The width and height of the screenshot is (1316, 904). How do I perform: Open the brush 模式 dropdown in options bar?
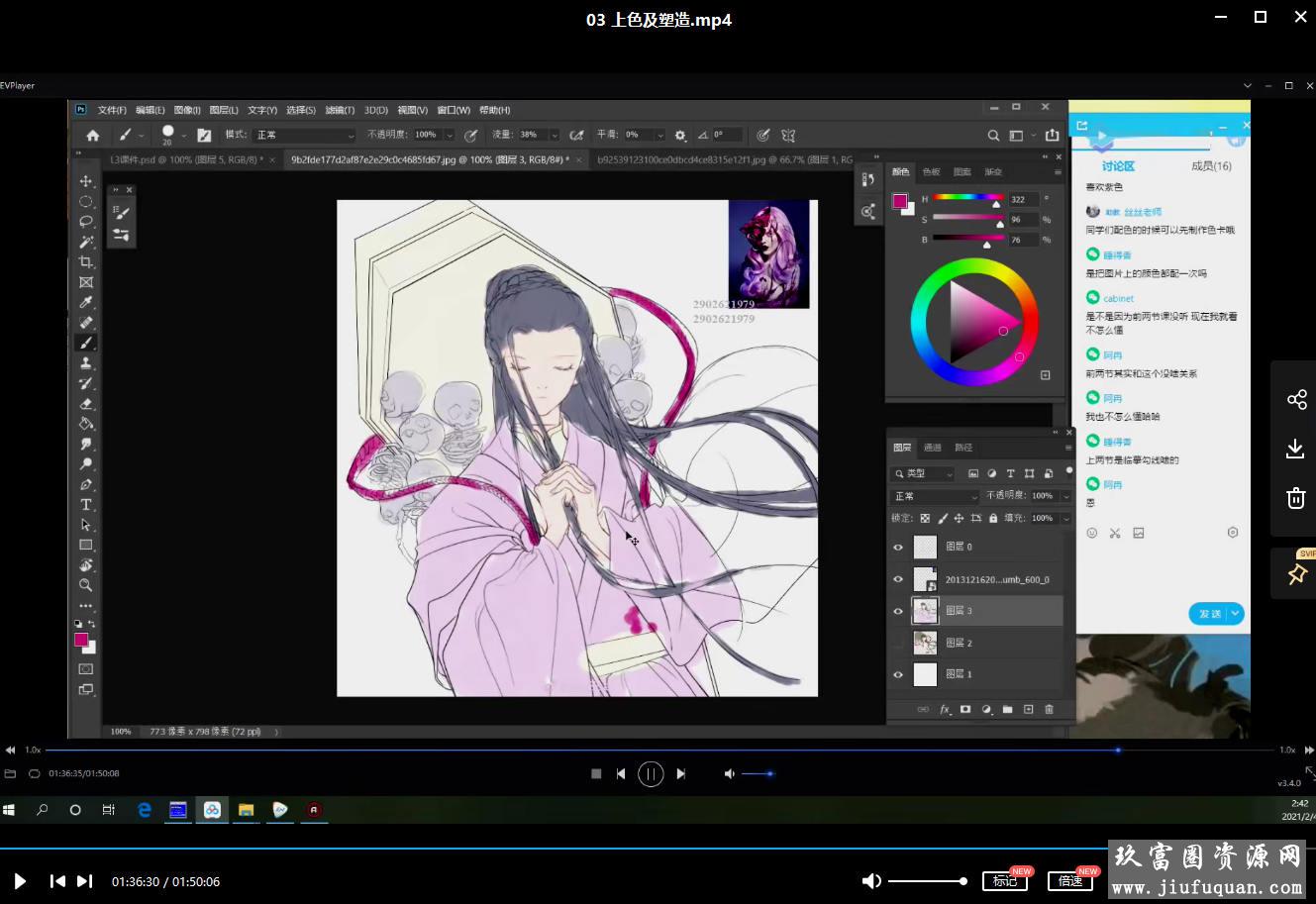[304, 135]
